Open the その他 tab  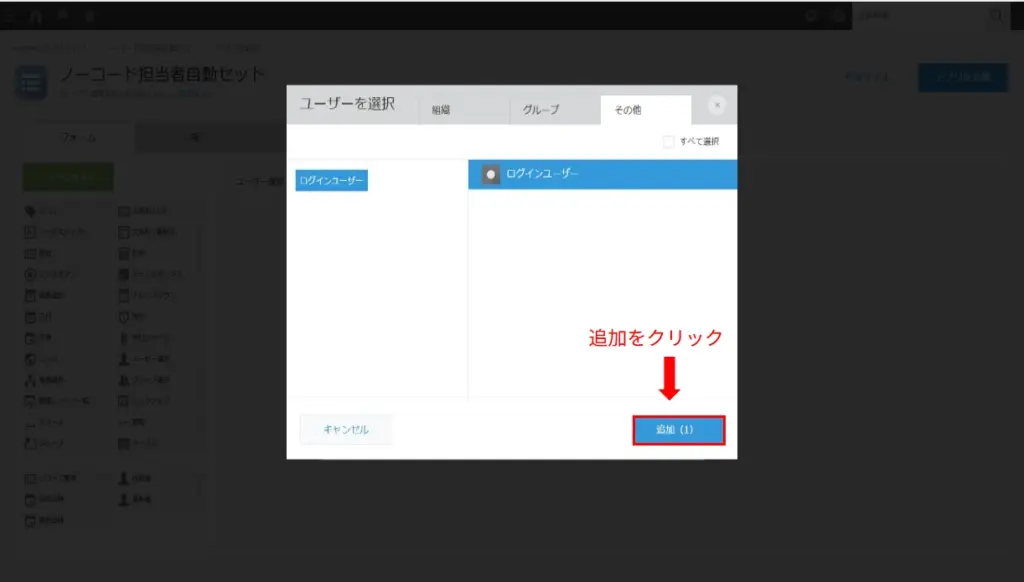pyautogui.click(x=644, y=110)
